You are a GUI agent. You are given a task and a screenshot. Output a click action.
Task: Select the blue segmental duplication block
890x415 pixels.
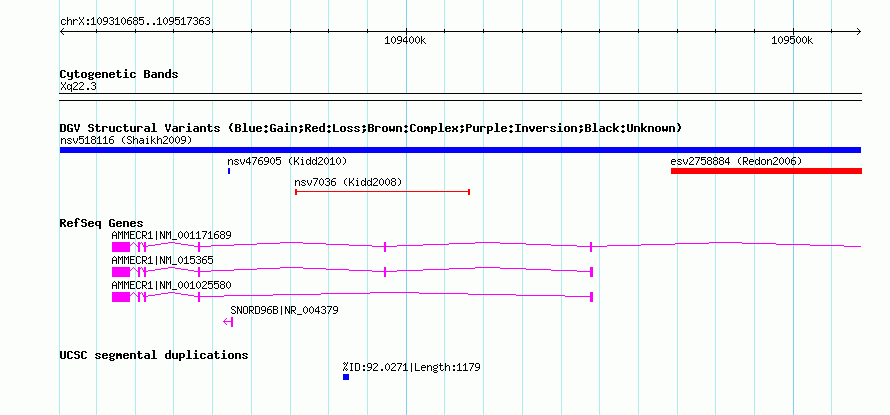(346, 377)
